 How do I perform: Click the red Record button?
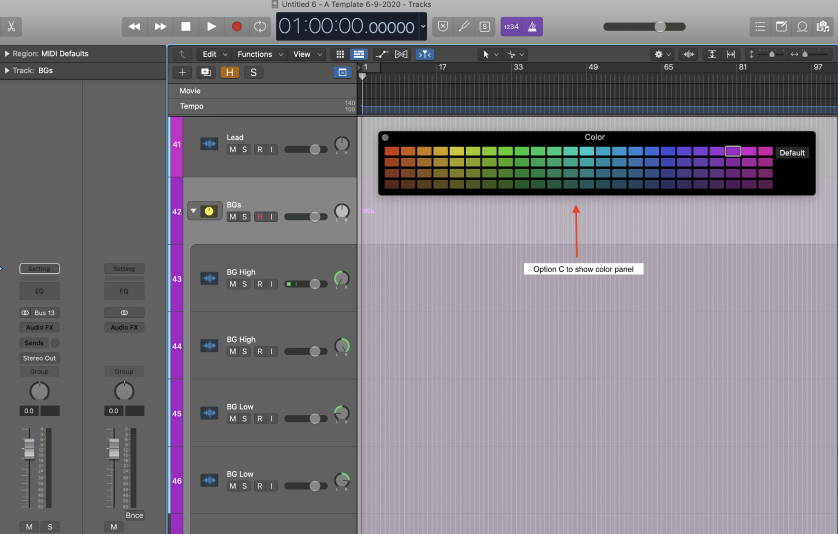[236, 26]
